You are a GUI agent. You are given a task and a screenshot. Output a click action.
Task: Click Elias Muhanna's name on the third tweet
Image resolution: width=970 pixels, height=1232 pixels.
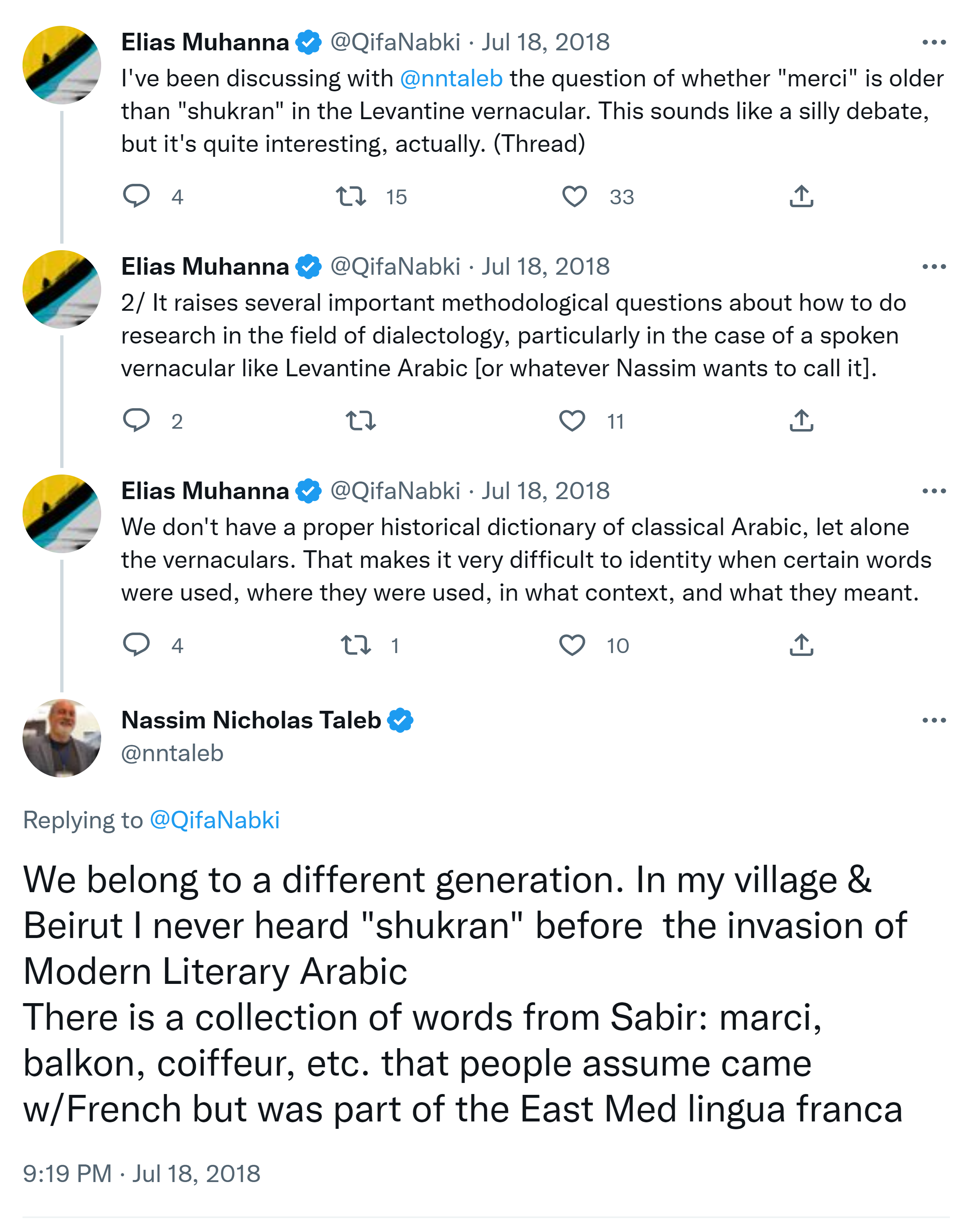[x=205, y=491]
